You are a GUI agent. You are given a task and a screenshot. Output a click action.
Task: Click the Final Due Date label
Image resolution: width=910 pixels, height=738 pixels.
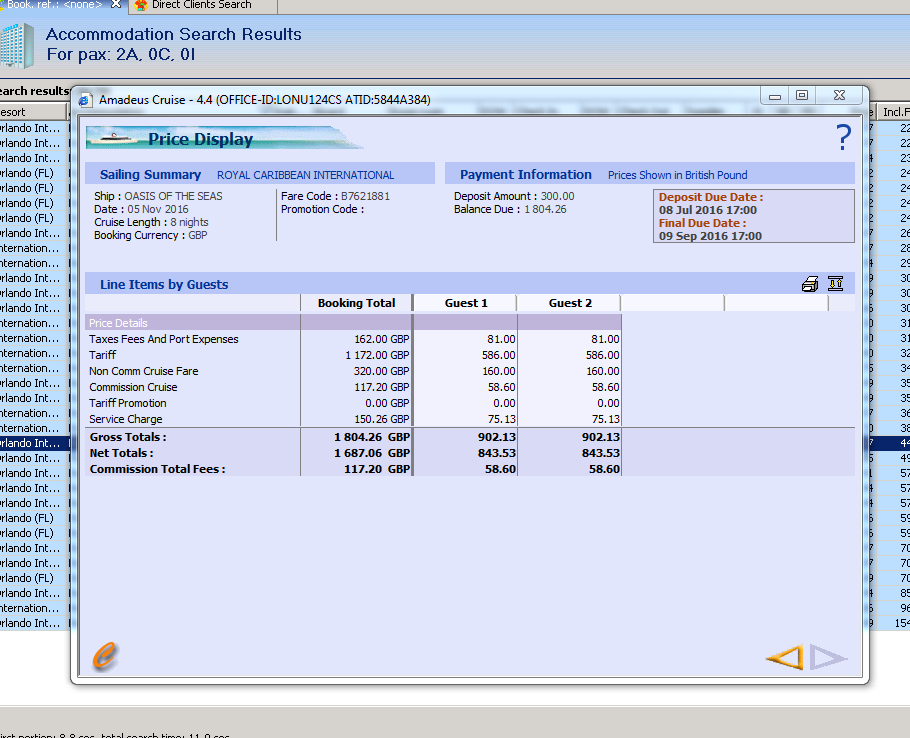[x=702, y=223]
